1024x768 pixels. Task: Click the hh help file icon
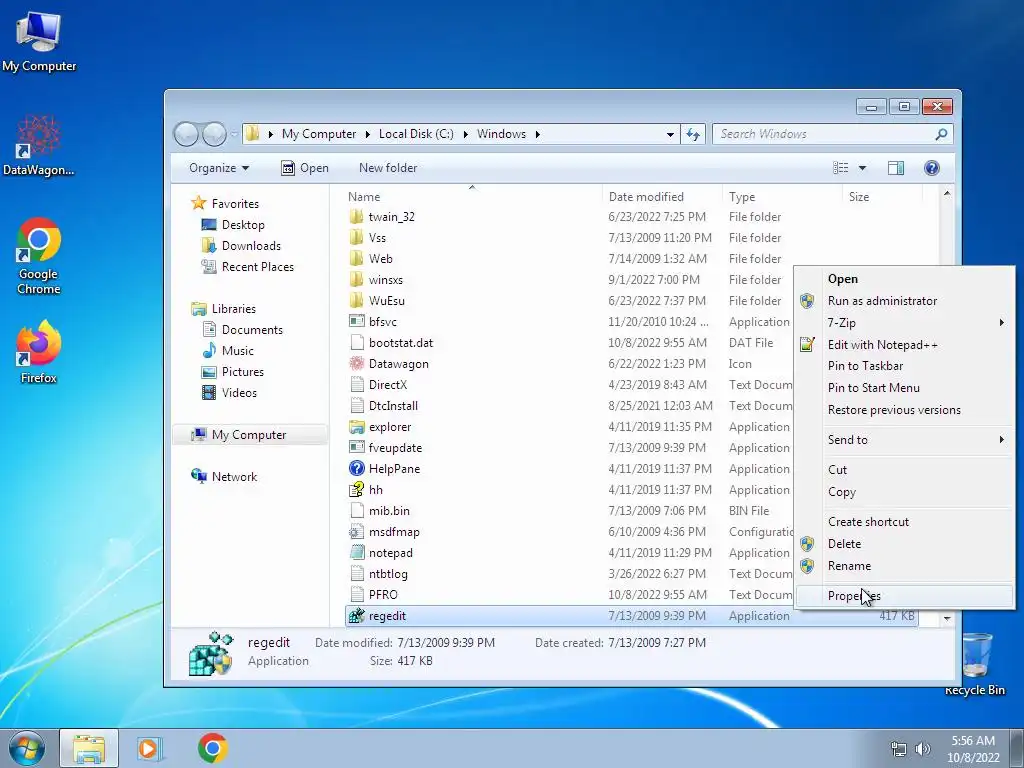(x=357, y=489)
